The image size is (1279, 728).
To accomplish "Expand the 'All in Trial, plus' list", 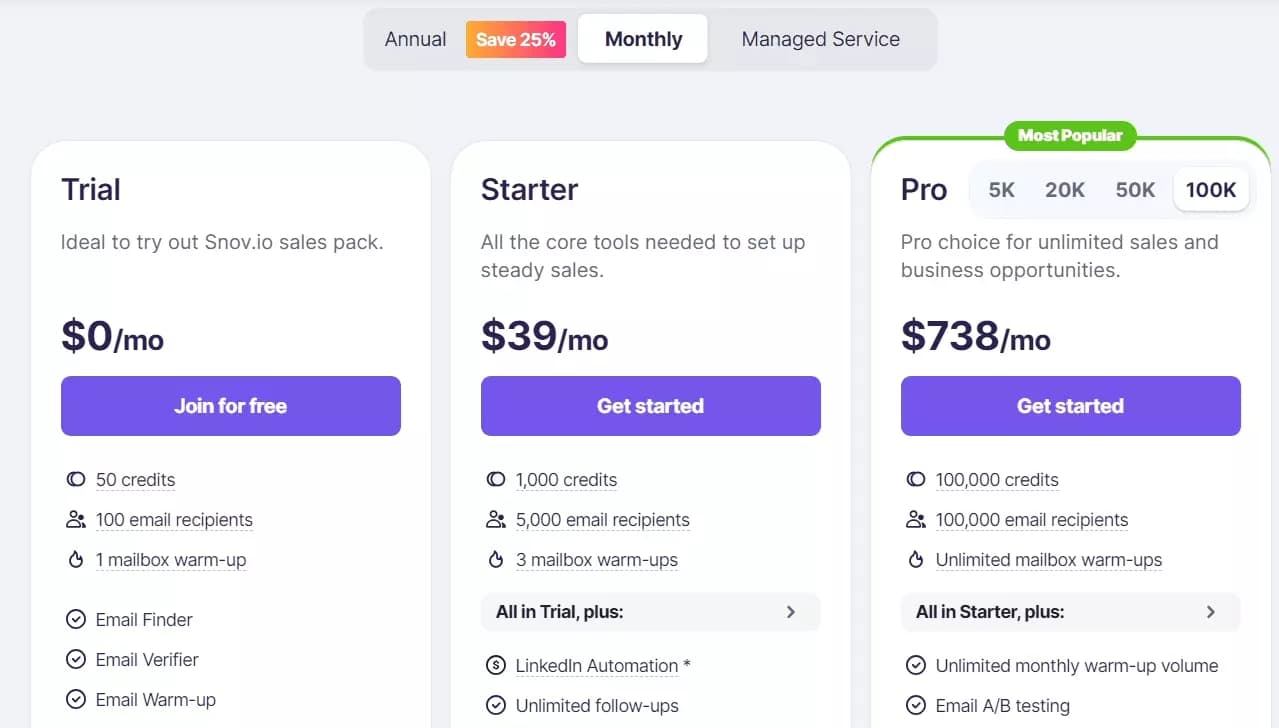I will [650, 611].
